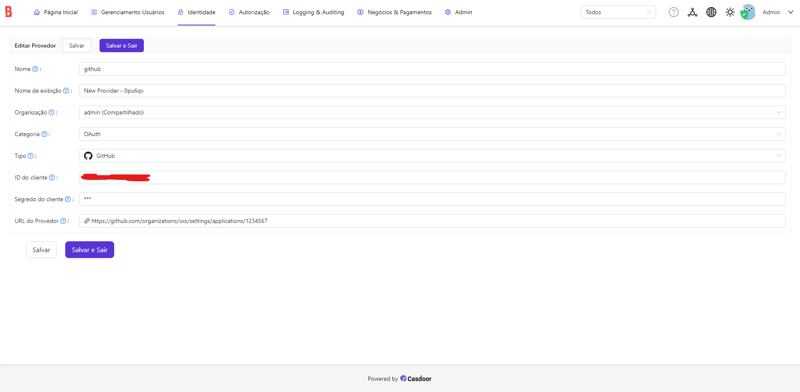The image size is (800, 392).
Task: Click the bottom Salvar e Sair button
Action: click(x=89, y=250)
